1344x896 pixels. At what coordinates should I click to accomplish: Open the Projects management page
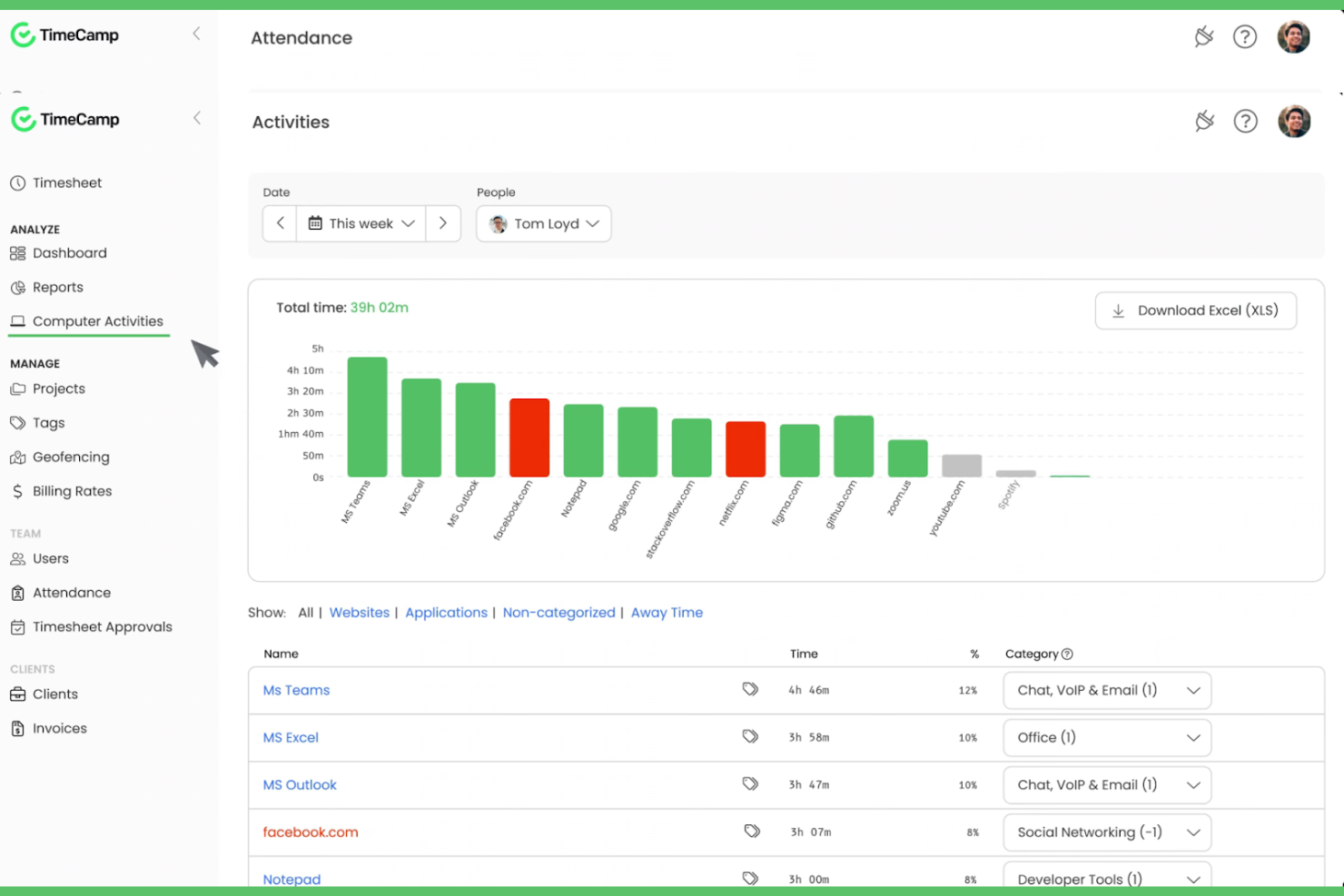tap(59, 389)
